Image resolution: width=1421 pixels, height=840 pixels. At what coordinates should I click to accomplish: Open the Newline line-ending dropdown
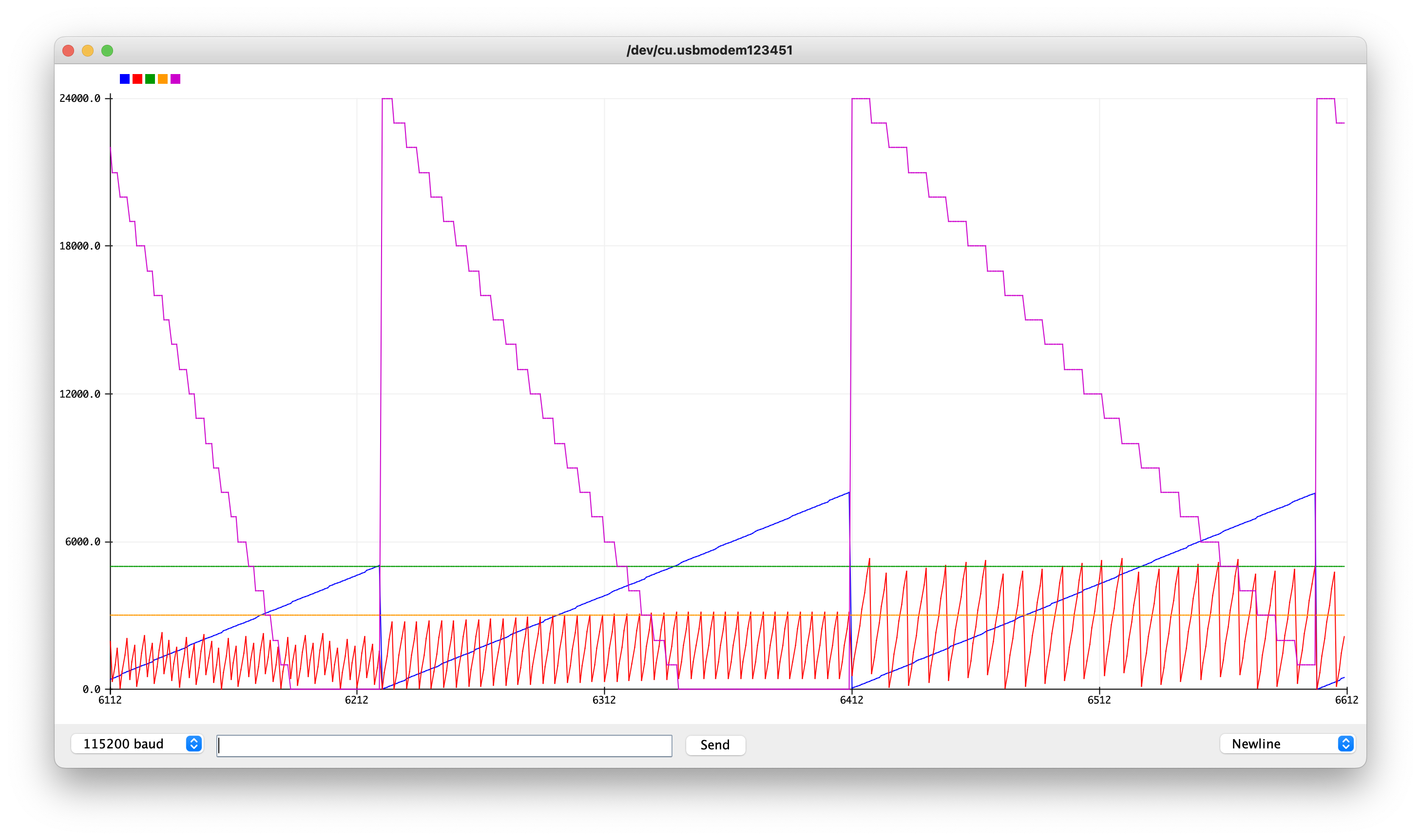point(1287,744)
